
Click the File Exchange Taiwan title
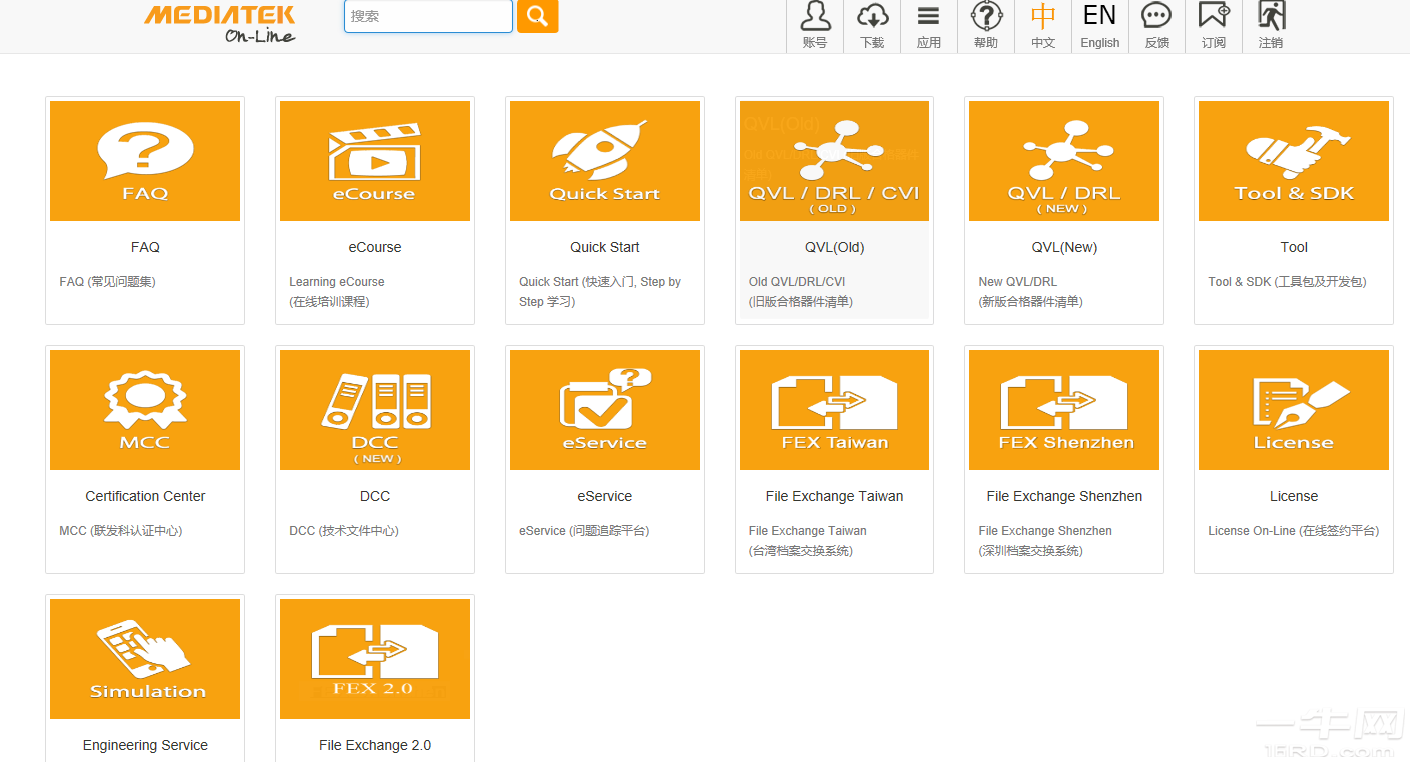tap(834, 496)
